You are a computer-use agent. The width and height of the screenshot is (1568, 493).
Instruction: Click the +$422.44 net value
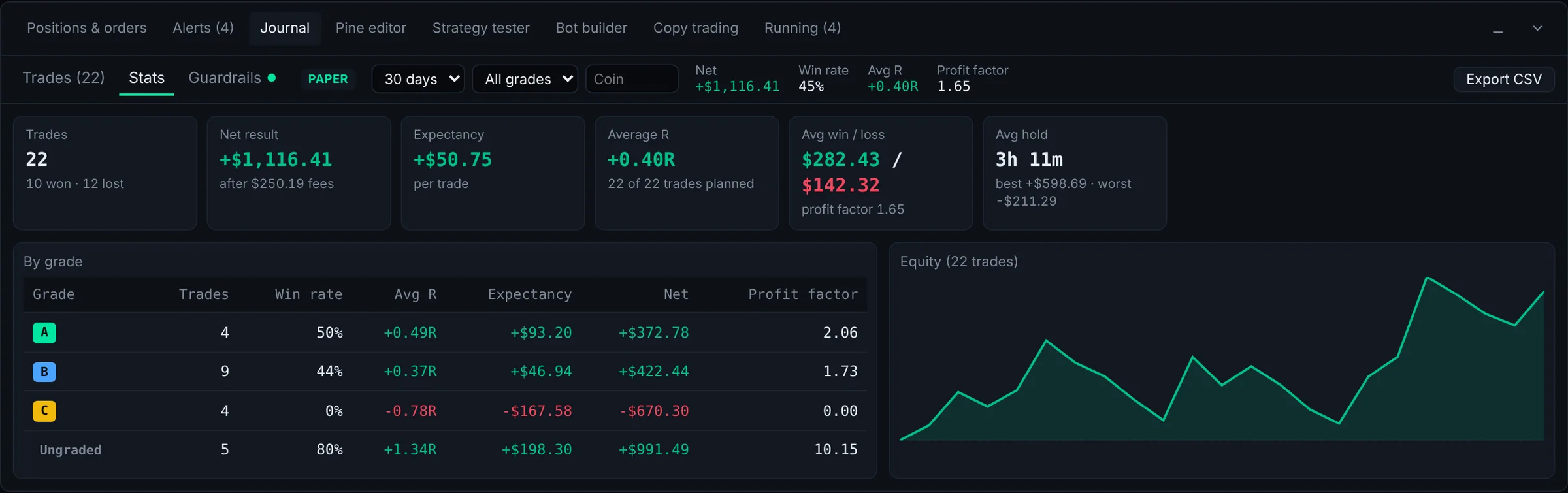point(653,371)
